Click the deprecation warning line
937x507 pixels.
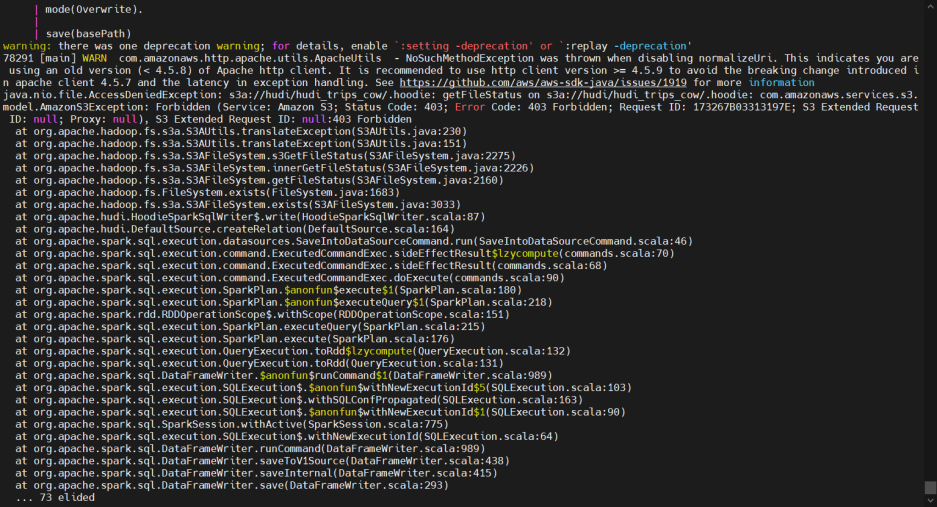tap(347, 46)
